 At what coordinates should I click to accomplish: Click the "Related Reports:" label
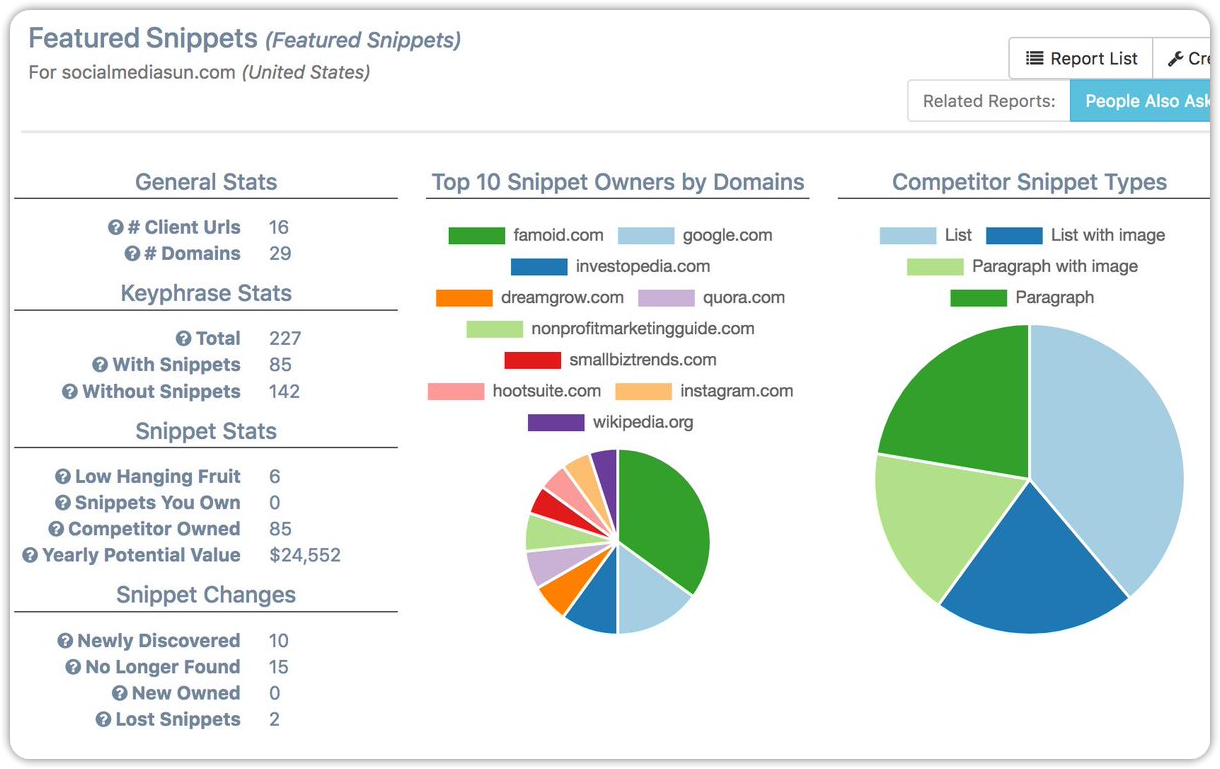coord(989,101)
